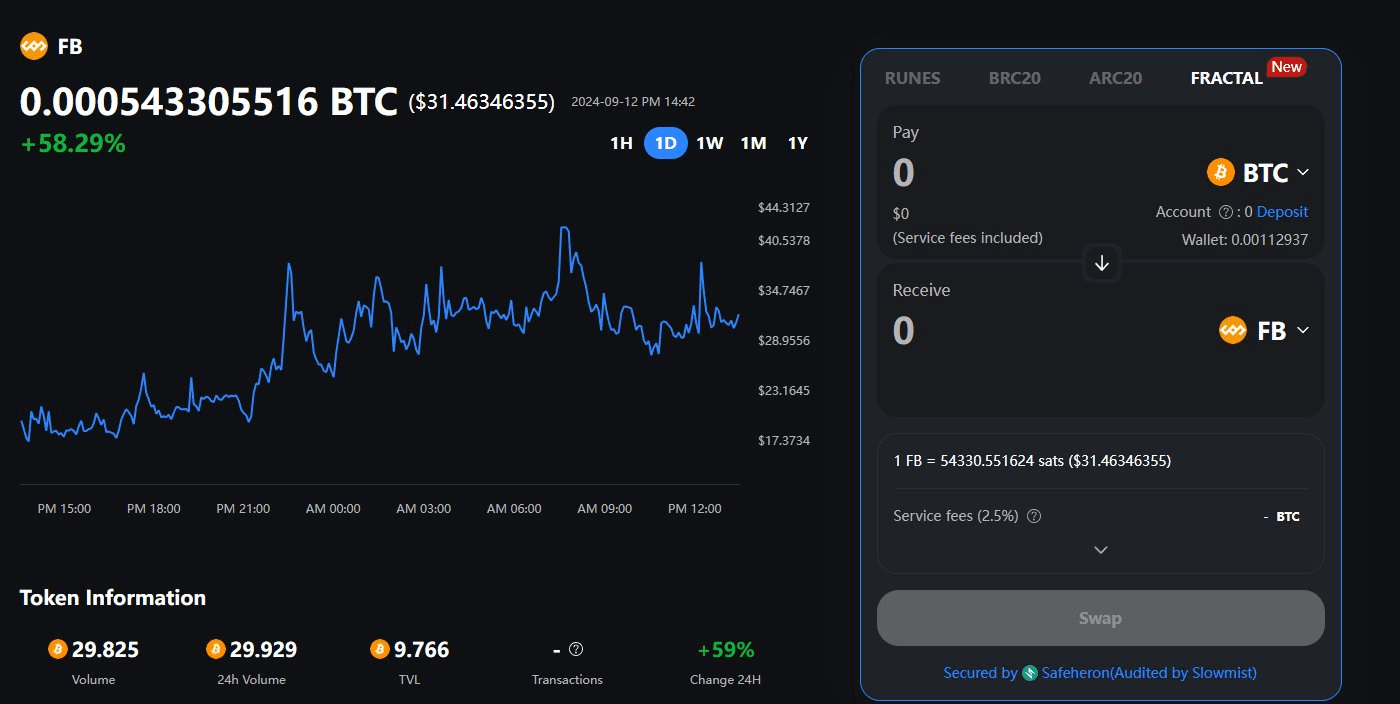Click the 0.000543305516 BTC price

(208, 102)
